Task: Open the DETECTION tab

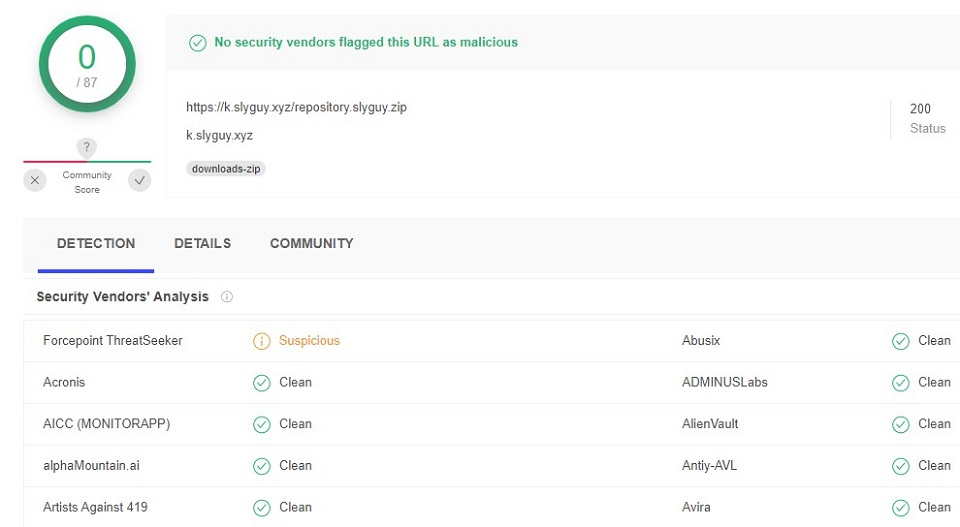Action: coord(96,243)
